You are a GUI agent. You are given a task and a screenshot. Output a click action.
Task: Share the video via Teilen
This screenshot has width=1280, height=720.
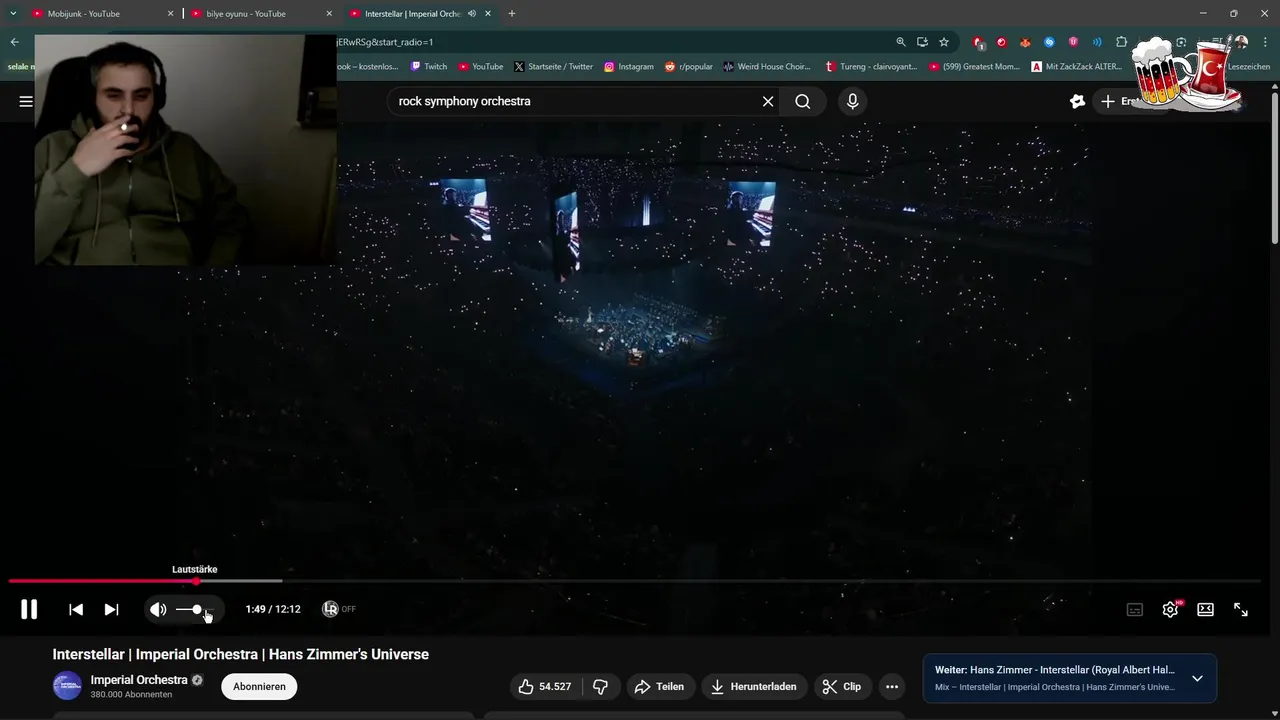click(659, 686)
